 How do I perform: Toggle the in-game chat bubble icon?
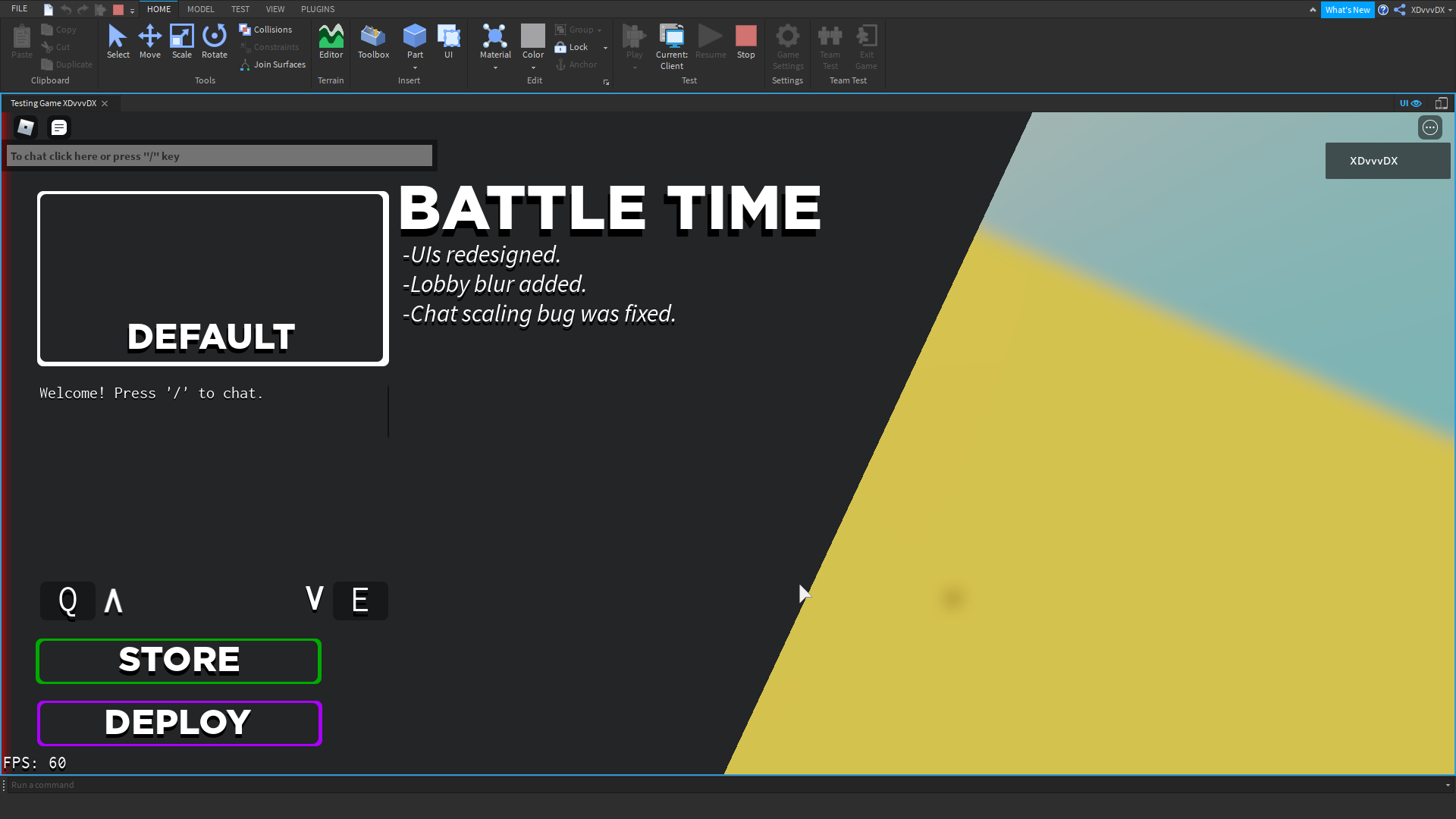click(59, 127)
